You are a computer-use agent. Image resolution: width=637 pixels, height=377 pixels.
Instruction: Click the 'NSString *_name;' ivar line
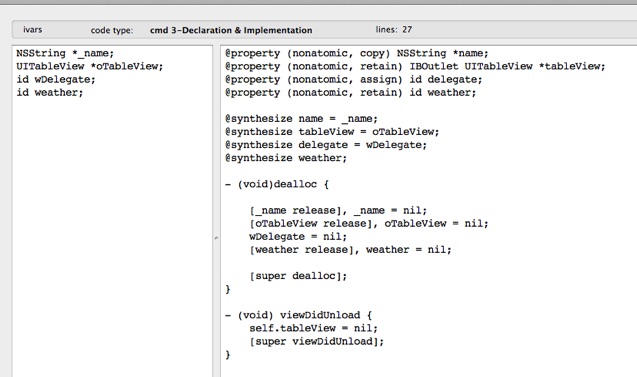pos(65,53)
